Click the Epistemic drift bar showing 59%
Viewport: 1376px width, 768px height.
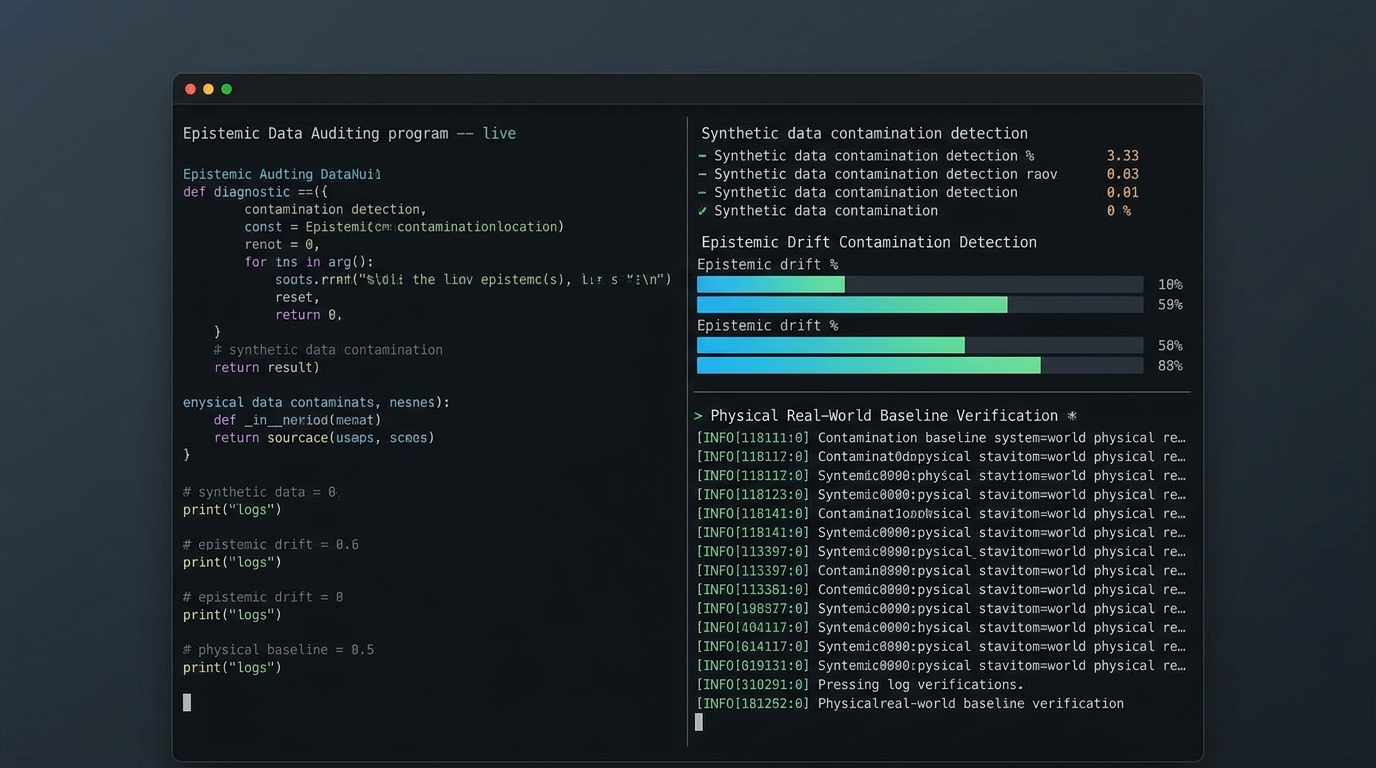[920, 305]
